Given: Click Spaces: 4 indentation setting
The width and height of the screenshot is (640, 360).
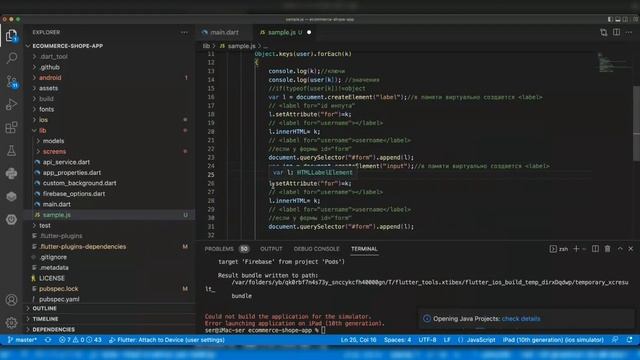Looking at the screenshot, I should pos(397,340).
